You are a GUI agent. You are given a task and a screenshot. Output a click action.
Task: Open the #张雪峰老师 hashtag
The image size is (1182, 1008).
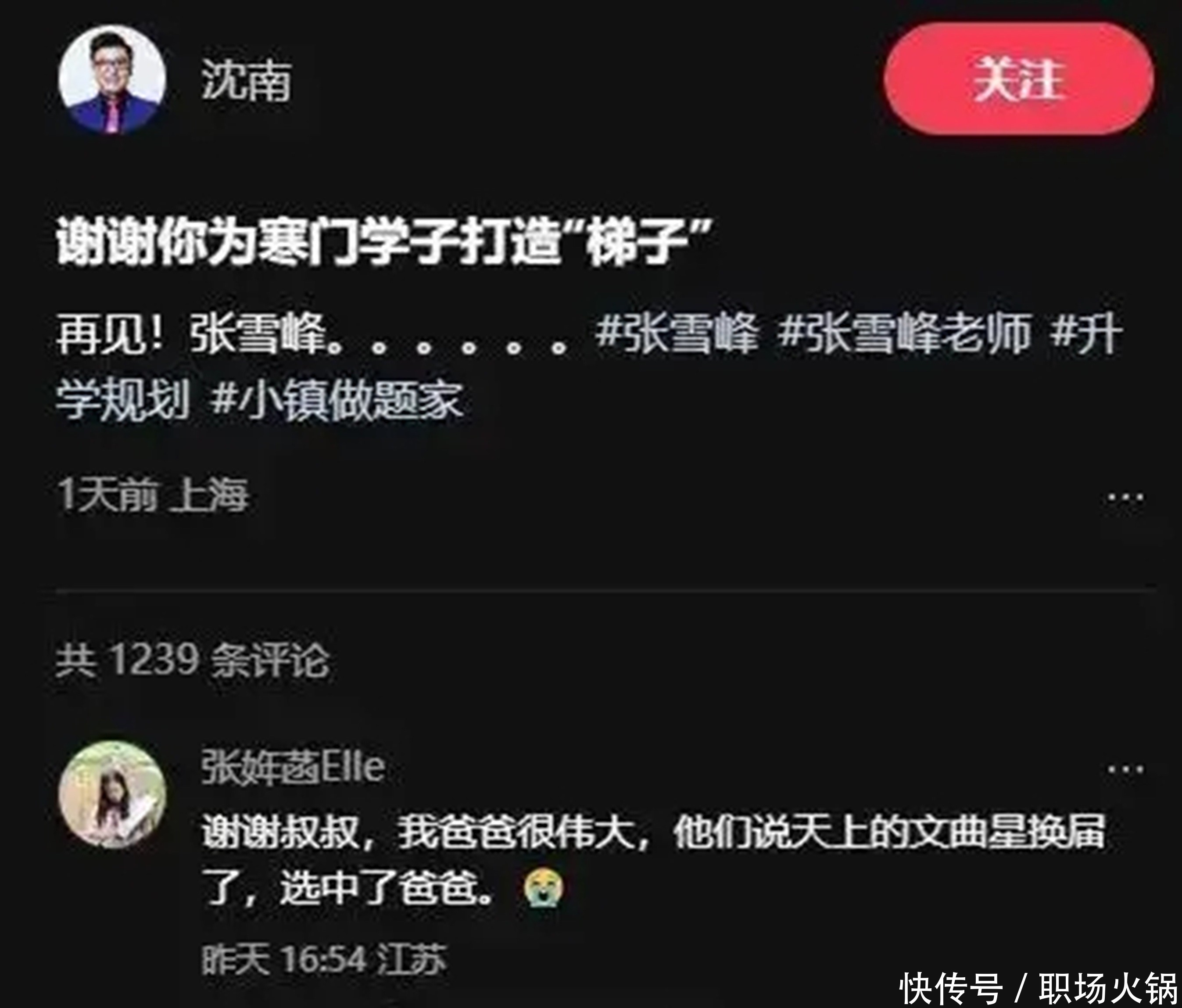905,333
